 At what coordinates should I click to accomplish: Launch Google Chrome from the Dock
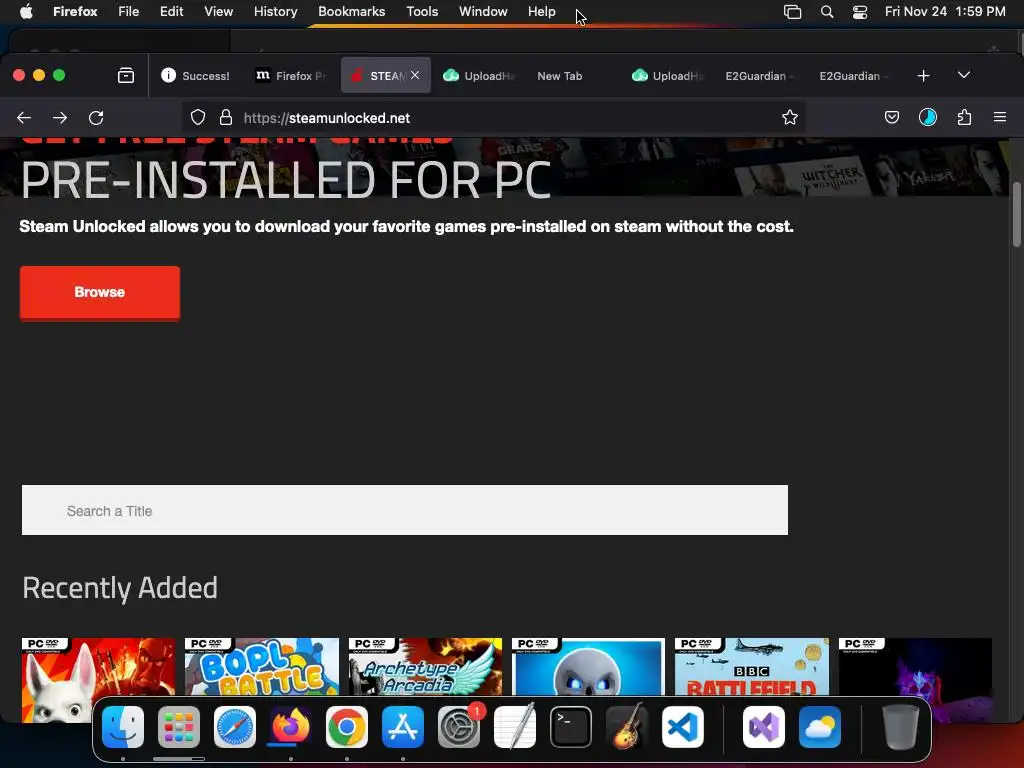pyautogui.click(x=347, y=727)
